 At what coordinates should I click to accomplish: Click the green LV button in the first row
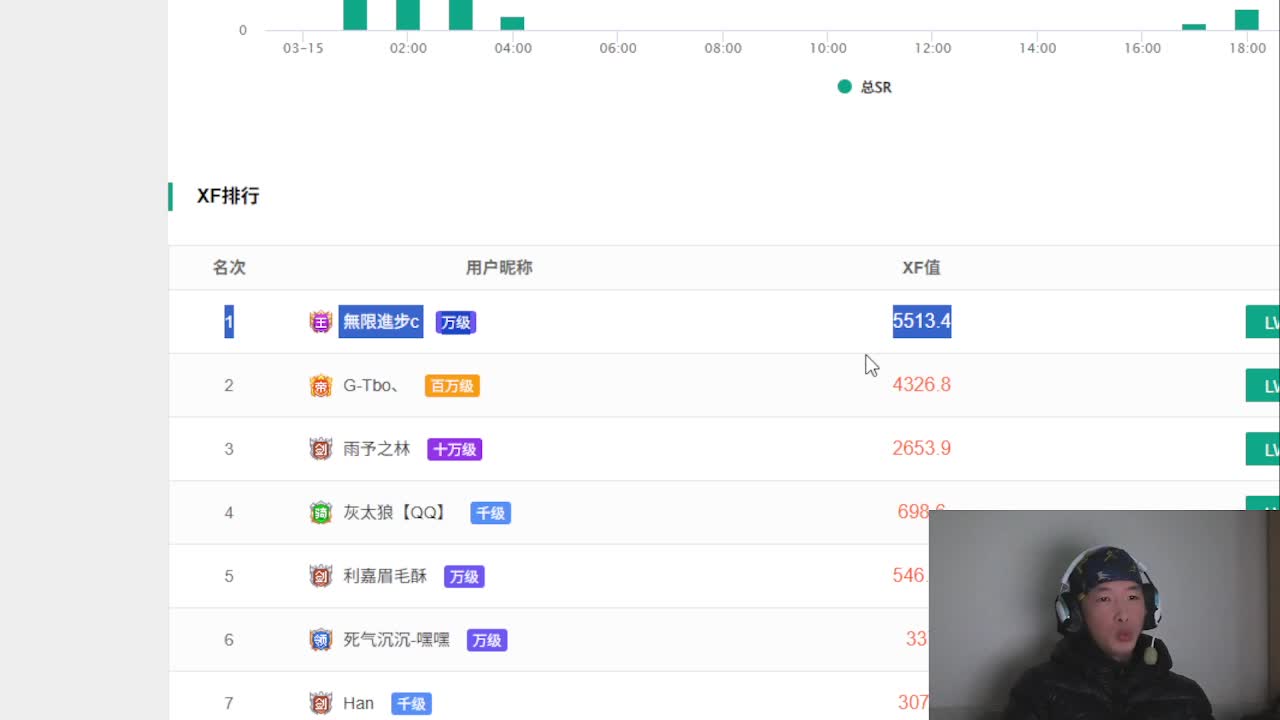point(1262,322)
